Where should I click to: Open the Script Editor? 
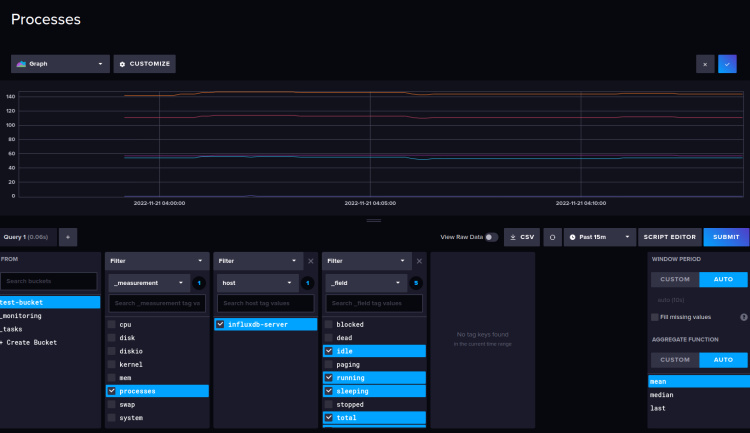[668, 237]
